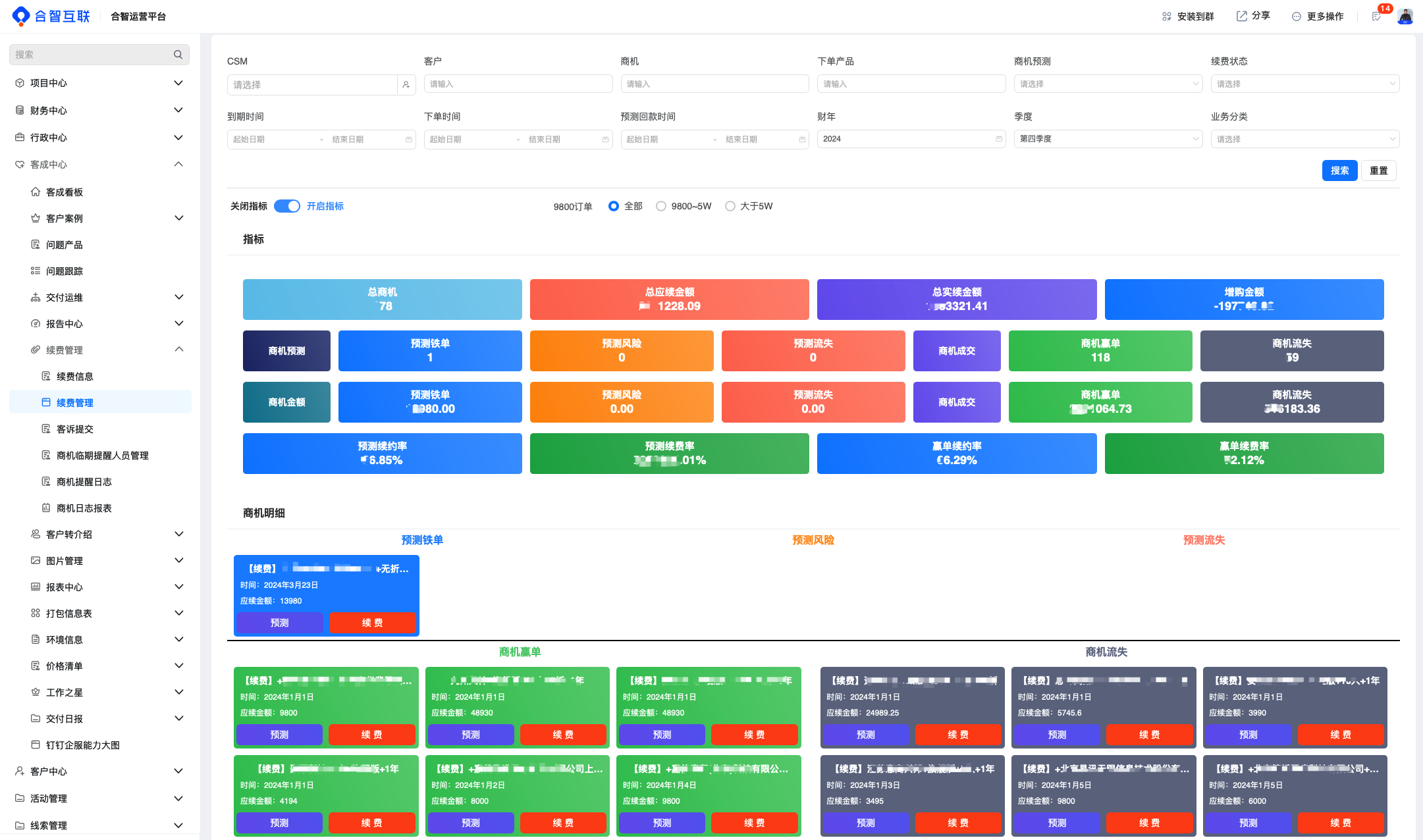1423x840 pixels.
Task: Click the blue 搜索 button
Action: (x=1339, y=171)
